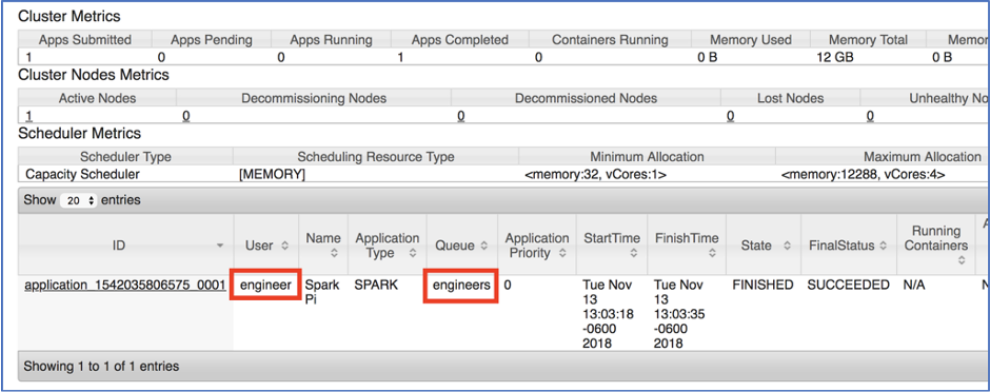992x392 pixels.
Task: Click the Active Nodes count 1
Action: click(28, 116)
